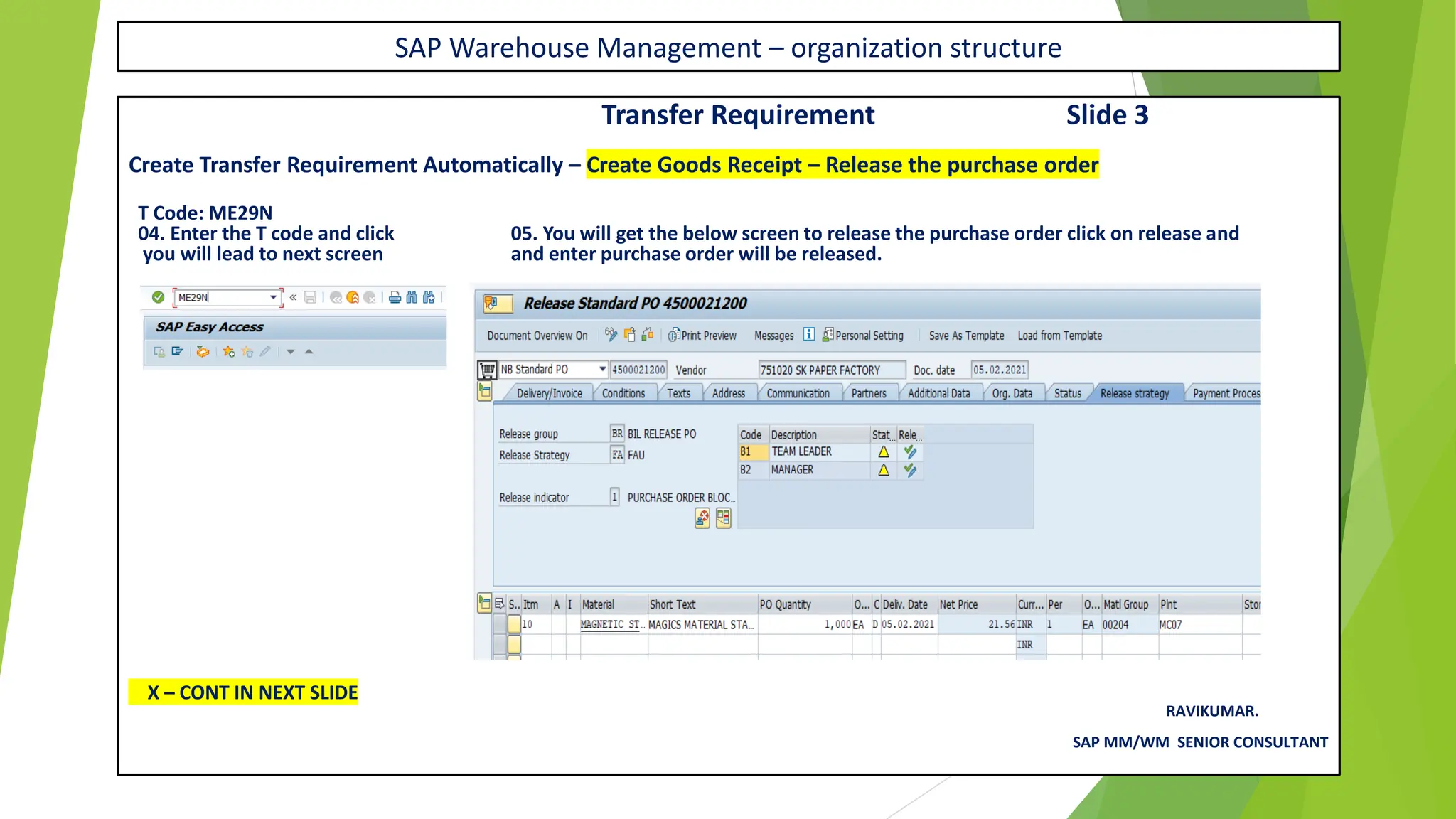
Task: Click the Check document icon next to Print Preview
Action: point(648,334)
